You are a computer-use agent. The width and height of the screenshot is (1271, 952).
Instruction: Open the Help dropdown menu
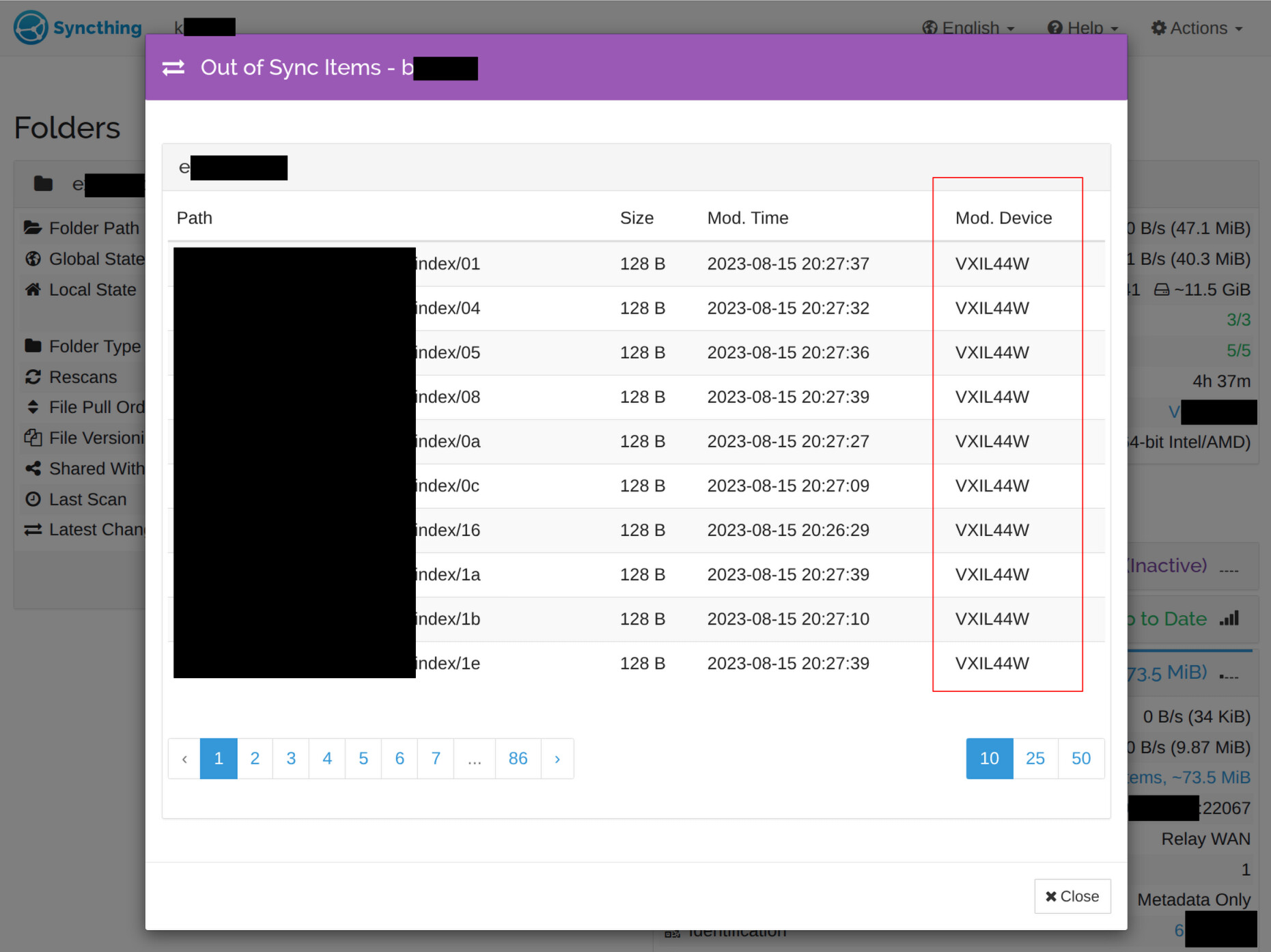(1083, 28)
